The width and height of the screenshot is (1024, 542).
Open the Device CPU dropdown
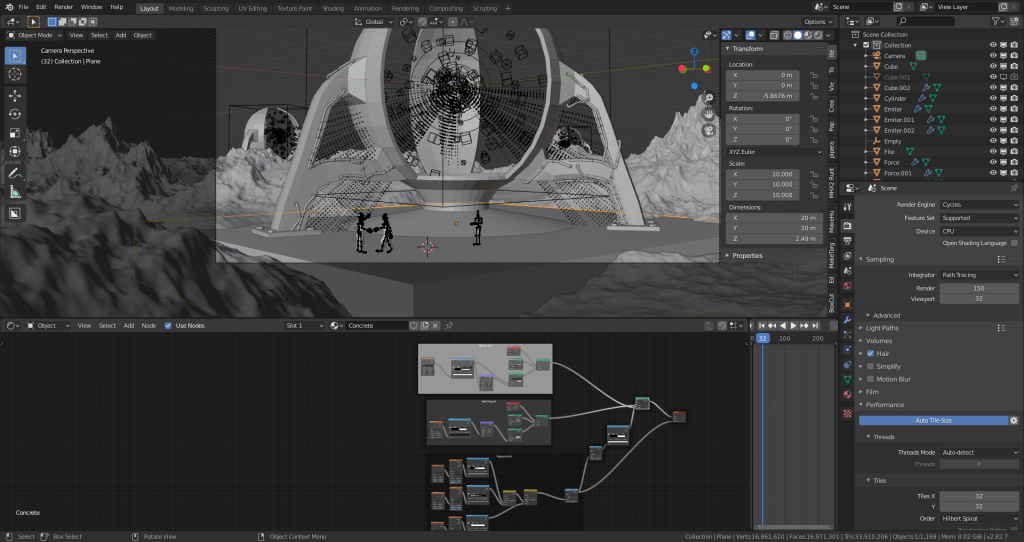979,231
